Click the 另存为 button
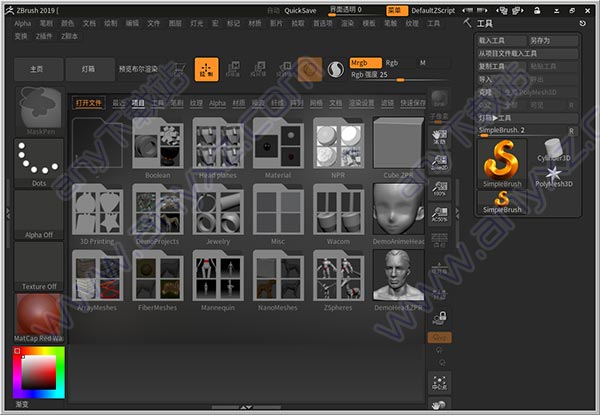This screenshot has height=415, width=600. point(553,41)
